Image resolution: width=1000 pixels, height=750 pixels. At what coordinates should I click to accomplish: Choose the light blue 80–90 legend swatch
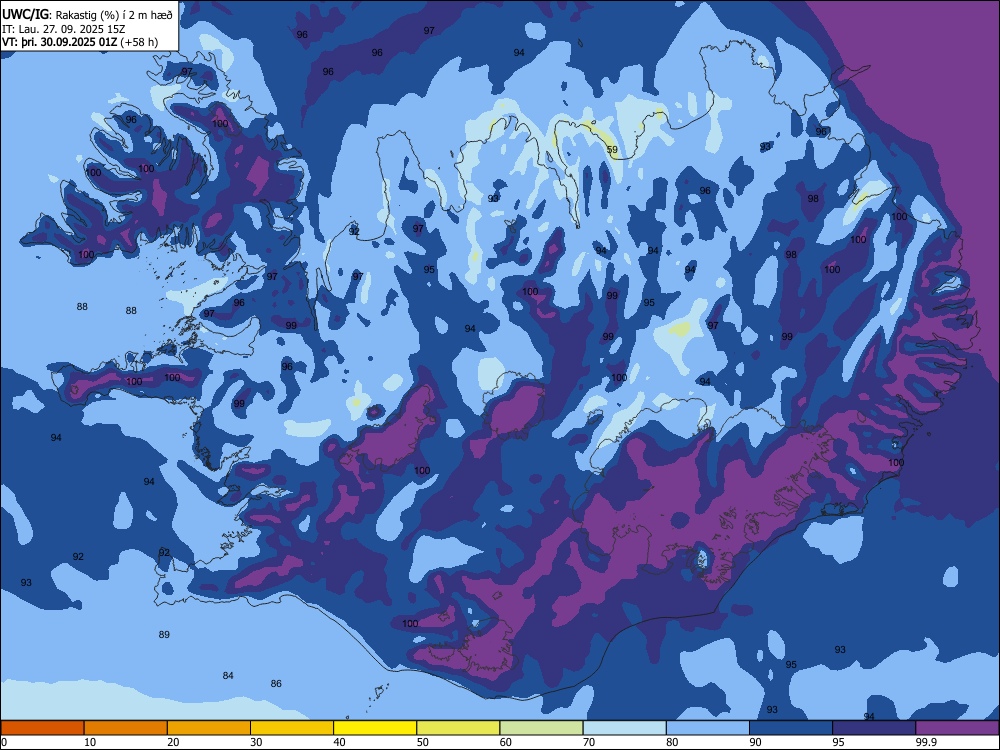708,728
